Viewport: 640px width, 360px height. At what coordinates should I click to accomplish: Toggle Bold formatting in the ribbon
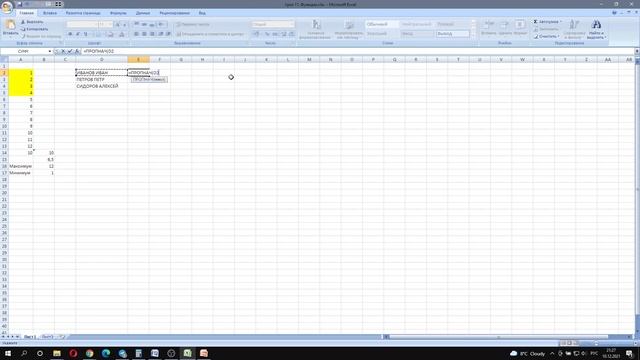click(x=70, y=34)
